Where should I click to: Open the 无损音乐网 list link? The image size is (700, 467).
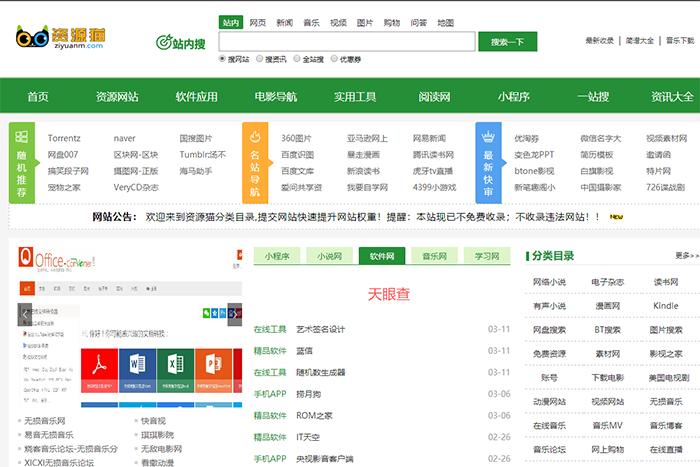click(45, 421)
